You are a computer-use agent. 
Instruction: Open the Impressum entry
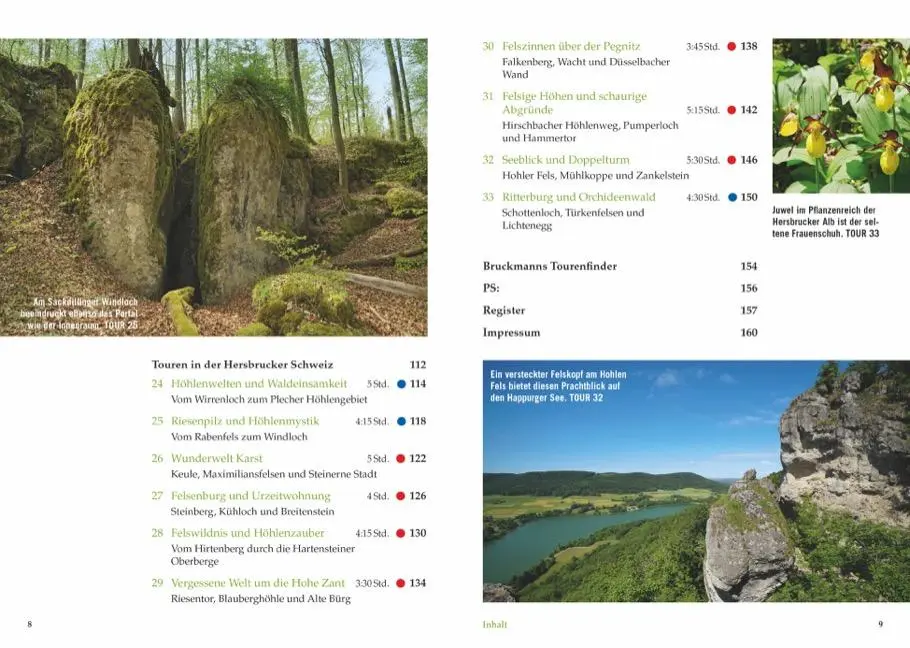click(511, 332)
